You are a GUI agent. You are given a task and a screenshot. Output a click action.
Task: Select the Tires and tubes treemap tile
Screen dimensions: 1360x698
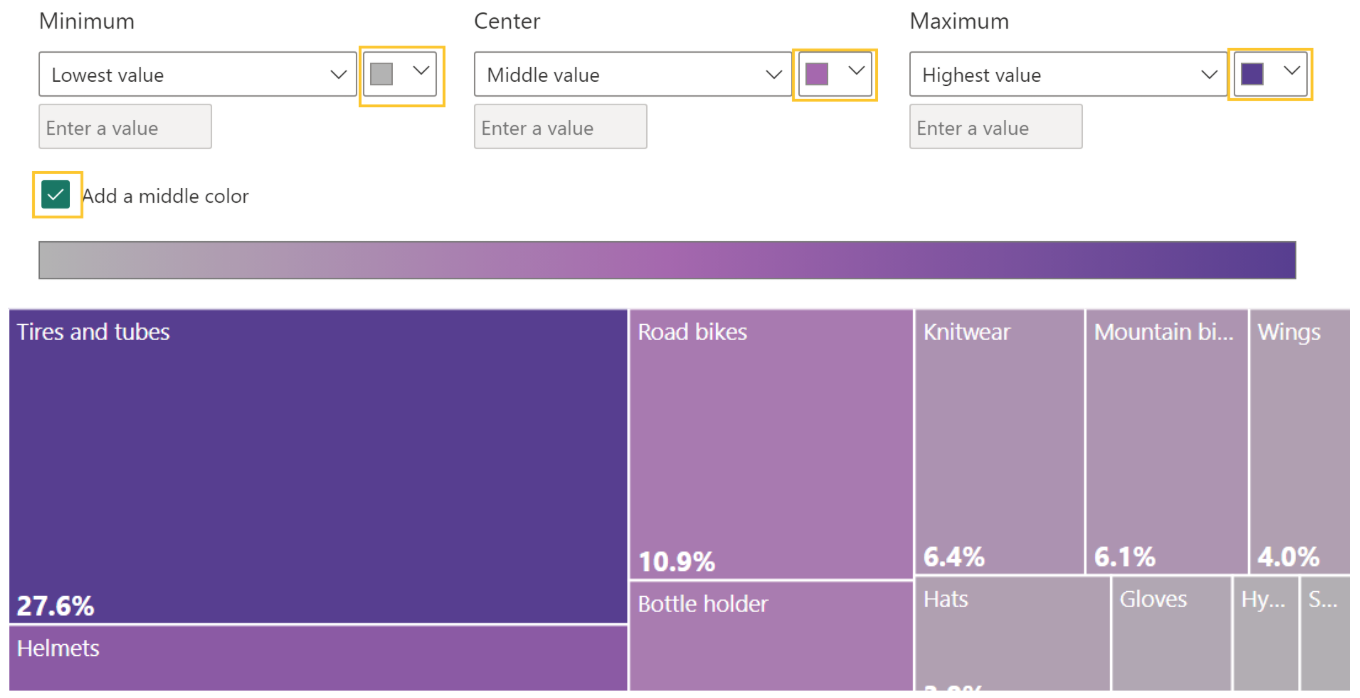[318, 466]
